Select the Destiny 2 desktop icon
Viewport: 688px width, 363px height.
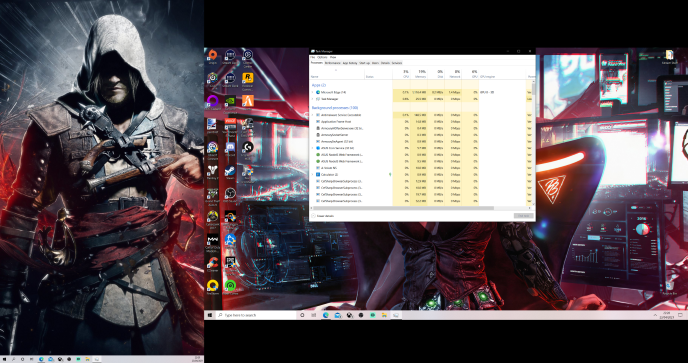coord(212,170)
